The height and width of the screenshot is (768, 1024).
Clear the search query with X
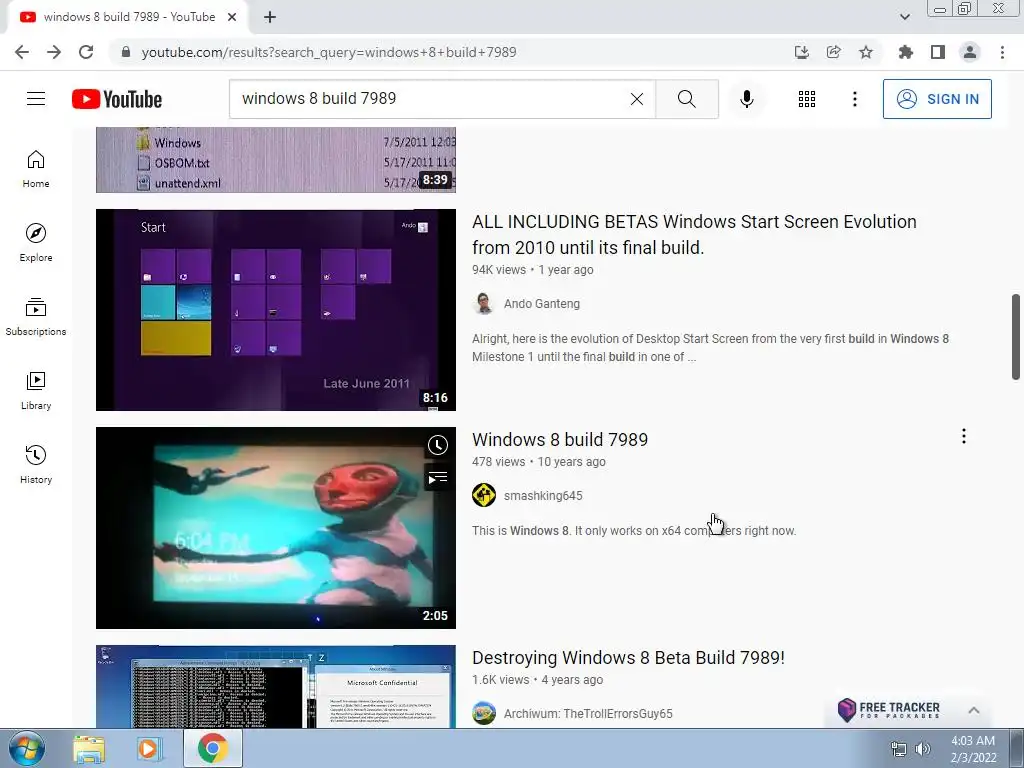637,99
